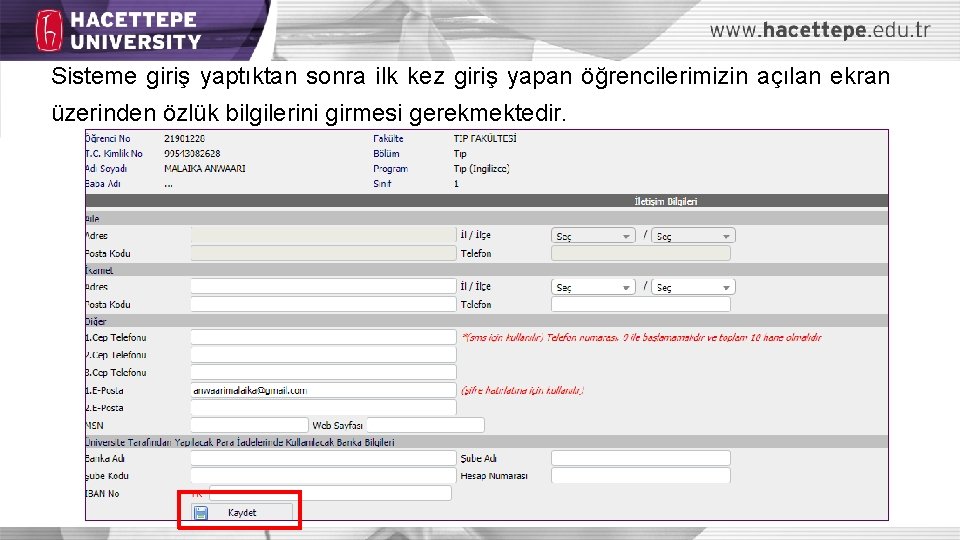Click the Kaydet save button
Viewport: 960px width, 540px height.
(x=242, y=512)
